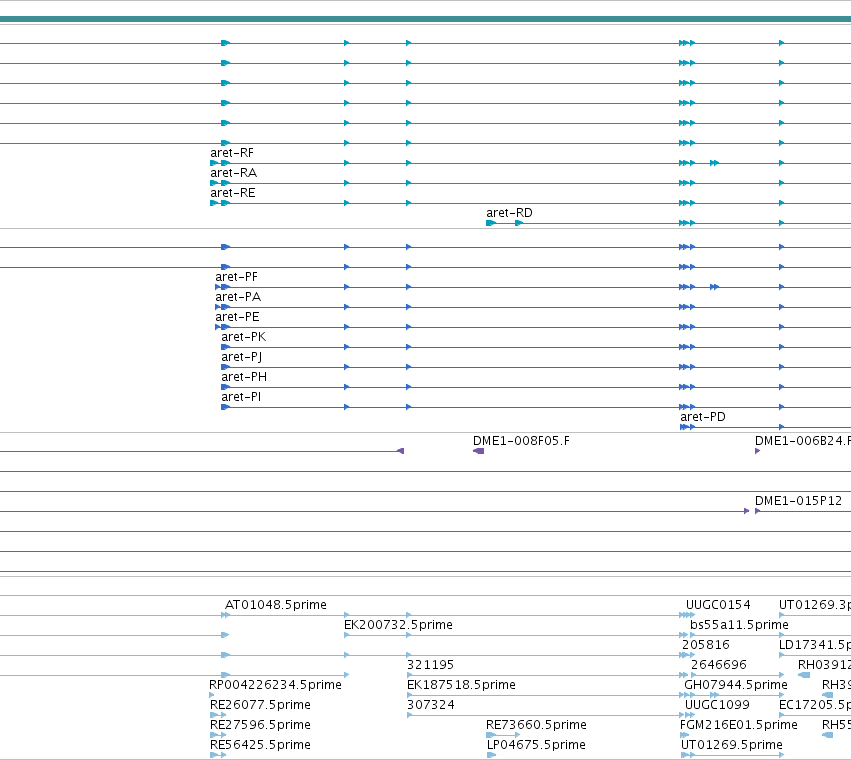The width and height of the screenshot is (851, 760).
Task: Select the aret-PI protein label
Action: [240, 397]
